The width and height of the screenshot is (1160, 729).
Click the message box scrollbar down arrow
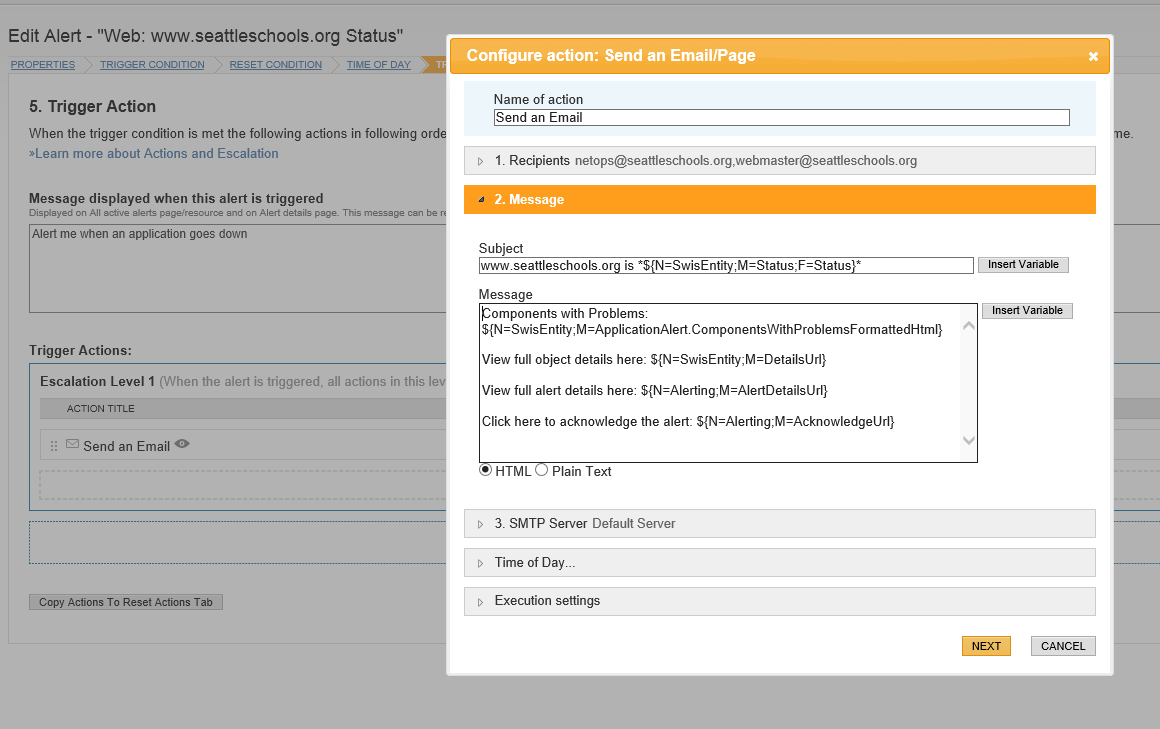pyautogui.click(x=968, y=440)
